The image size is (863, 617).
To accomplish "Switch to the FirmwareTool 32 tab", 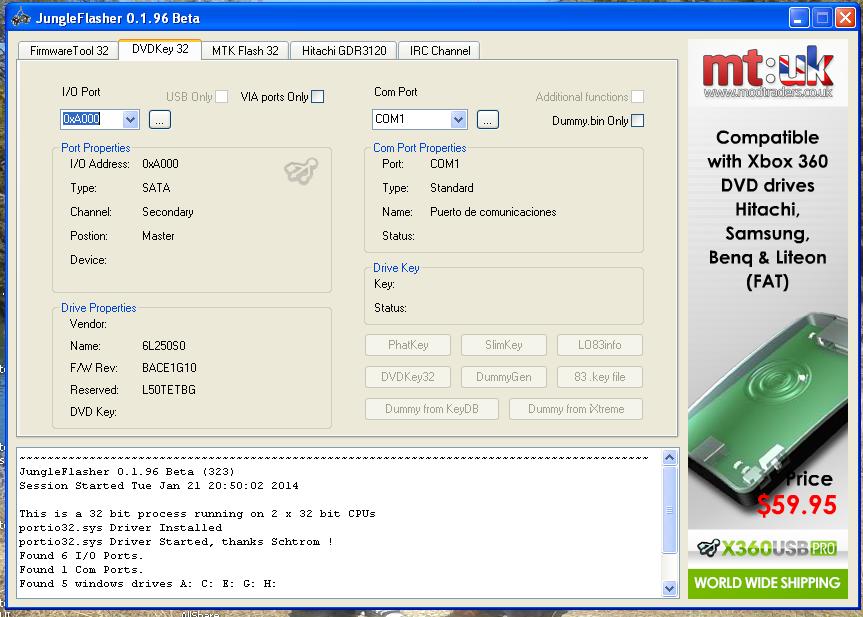I will pyautogui.click(x=67, y=51).
